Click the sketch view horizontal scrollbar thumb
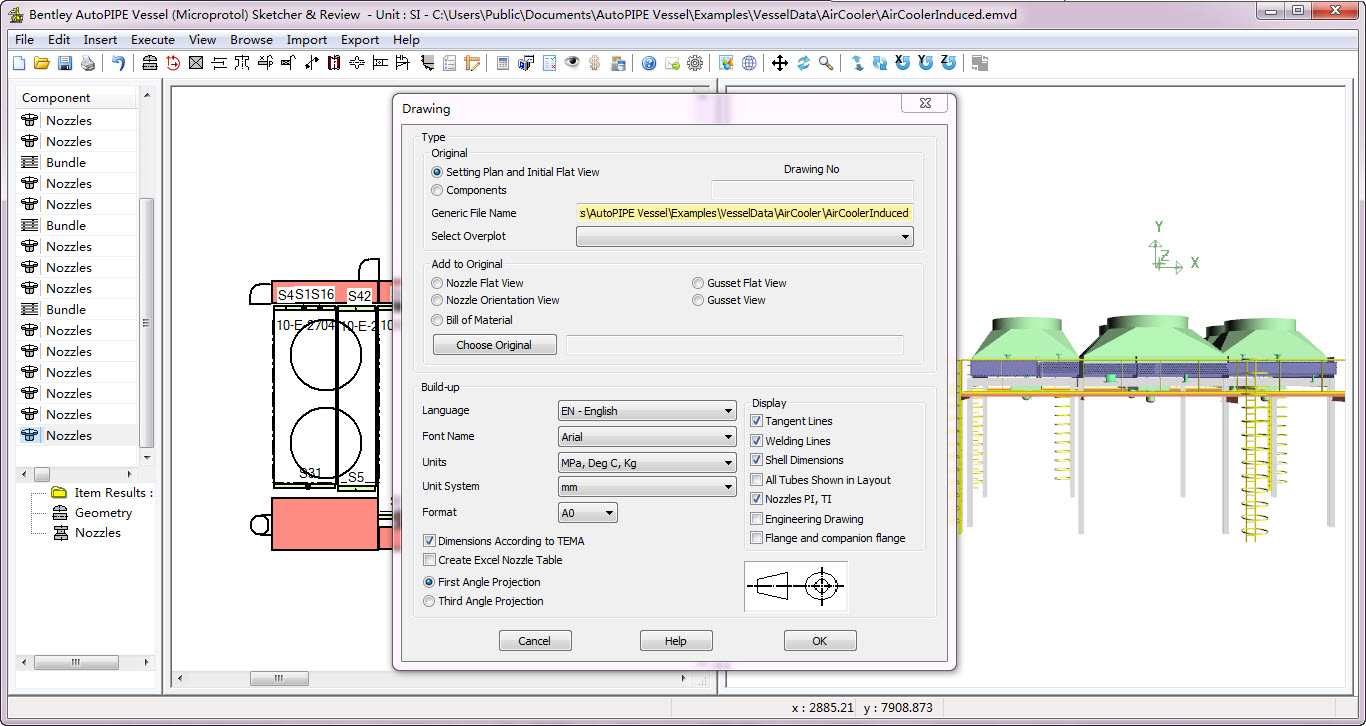The height and width of the screenshot is (726, 1366). (279, 679)
